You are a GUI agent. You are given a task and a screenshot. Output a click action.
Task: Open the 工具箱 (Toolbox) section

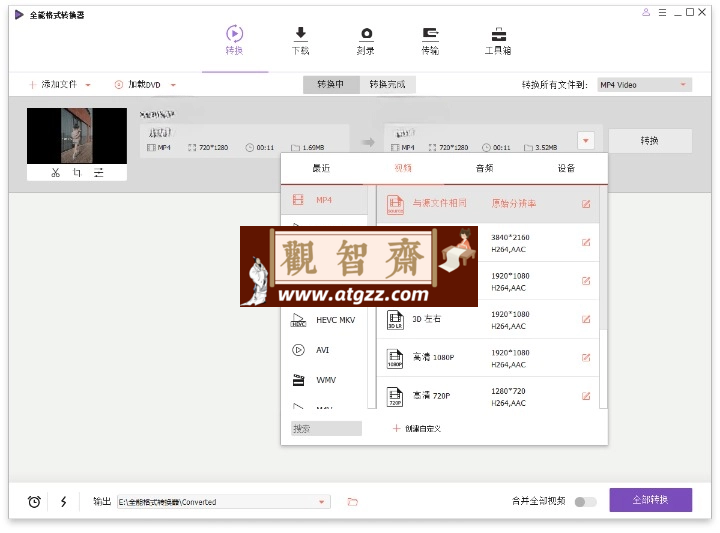coord(498,40)
